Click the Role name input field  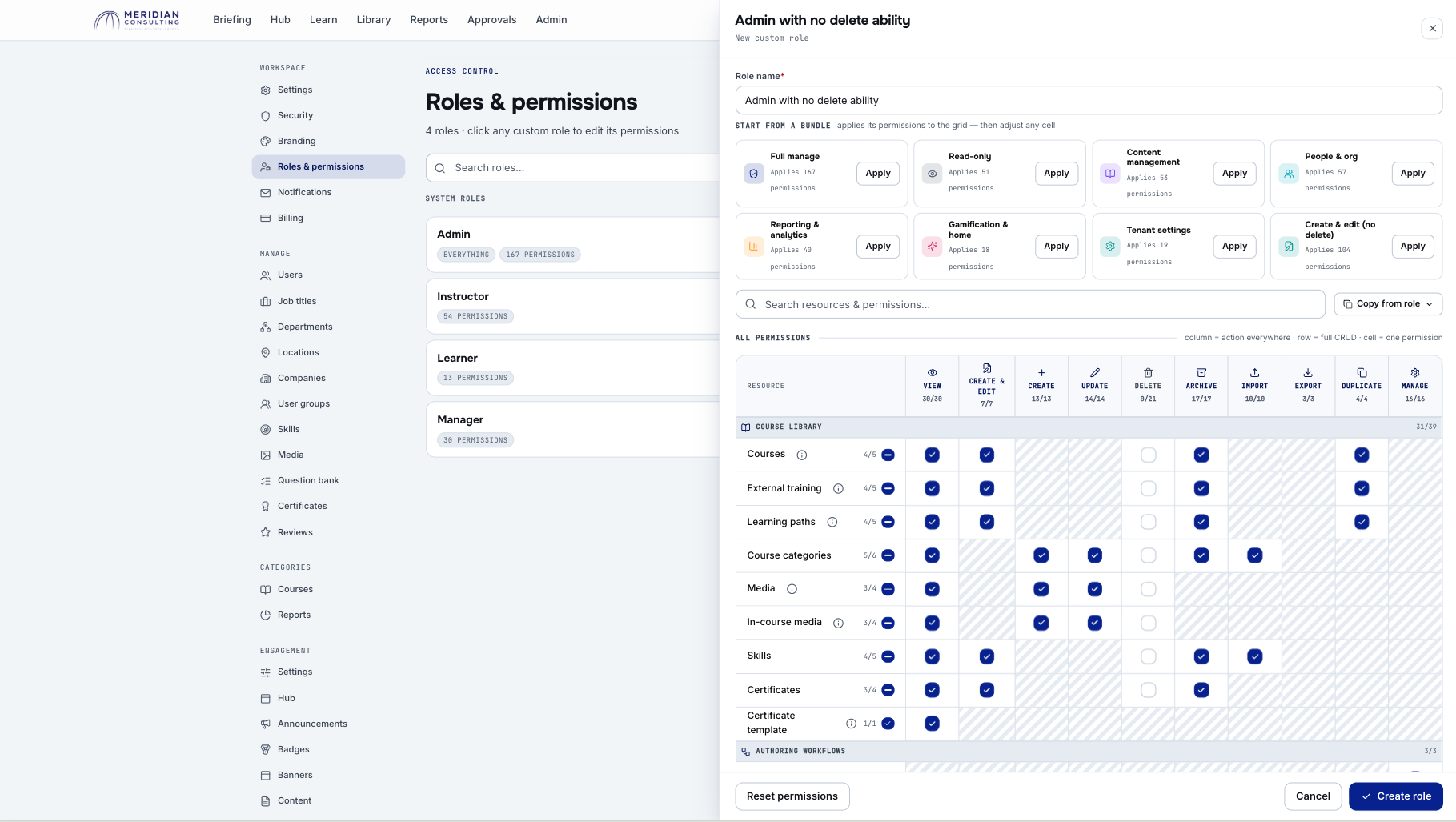pyautogui.click(x=1089, y=101)
